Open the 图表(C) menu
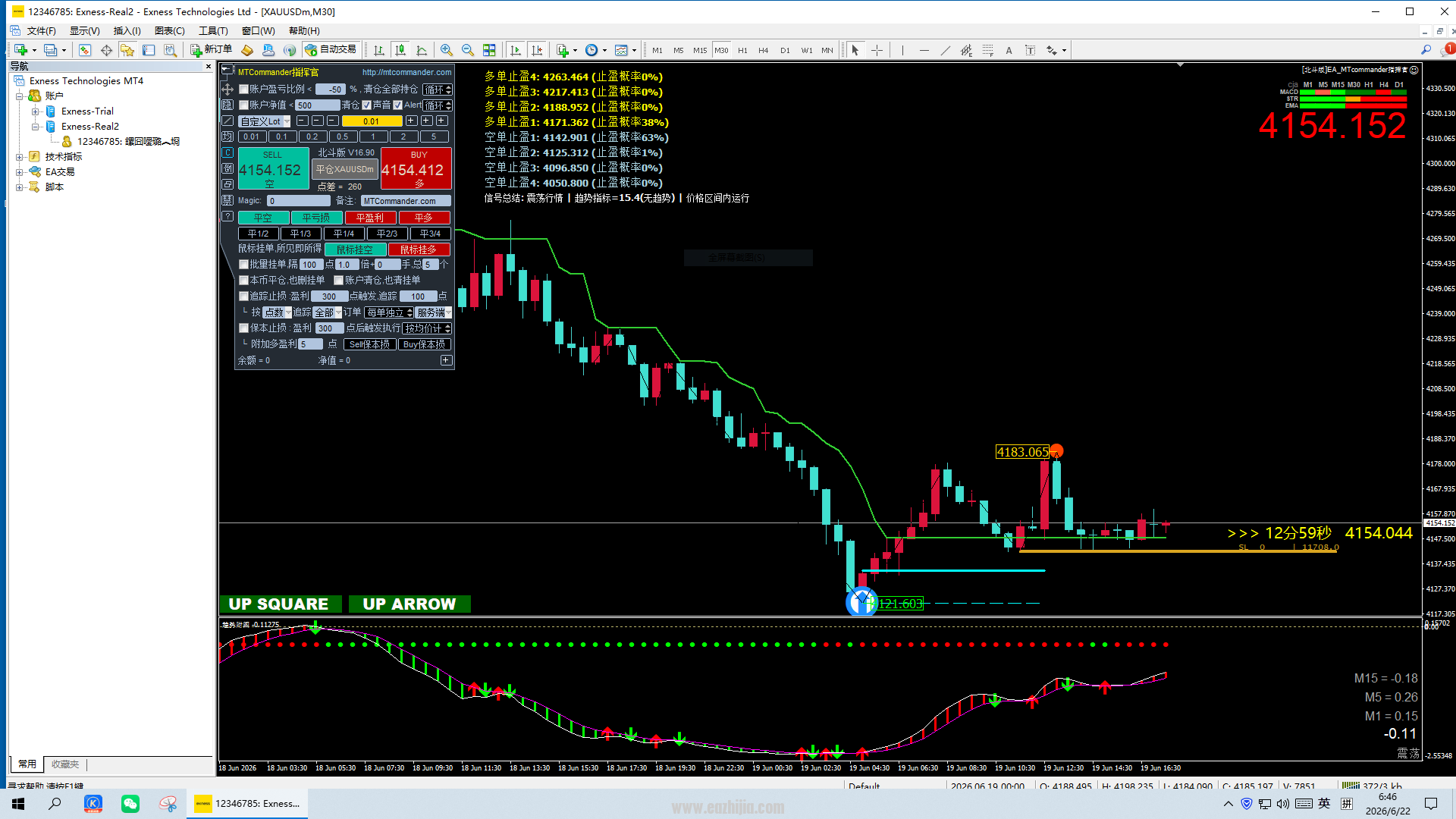 coord(170,31)
